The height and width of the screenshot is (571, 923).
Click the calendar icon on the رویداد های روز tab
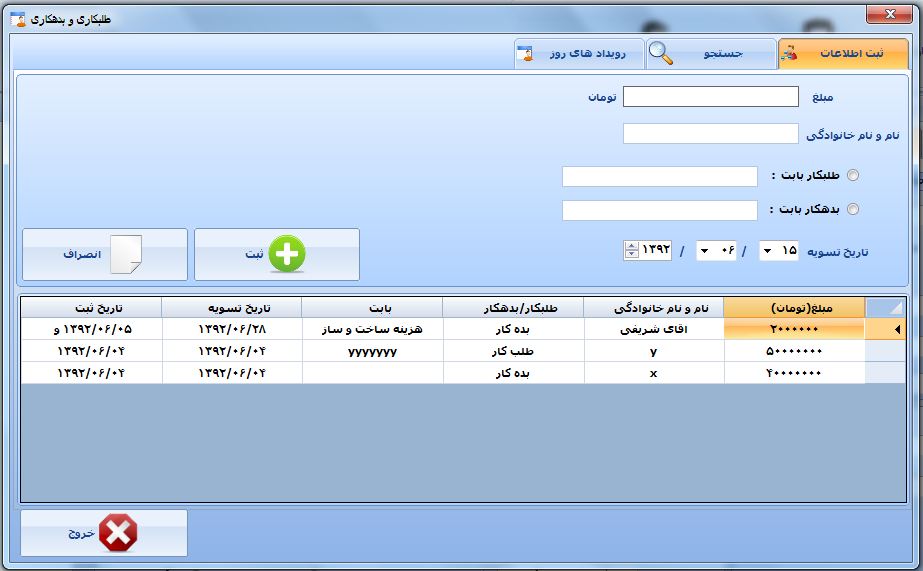[524, 54]
